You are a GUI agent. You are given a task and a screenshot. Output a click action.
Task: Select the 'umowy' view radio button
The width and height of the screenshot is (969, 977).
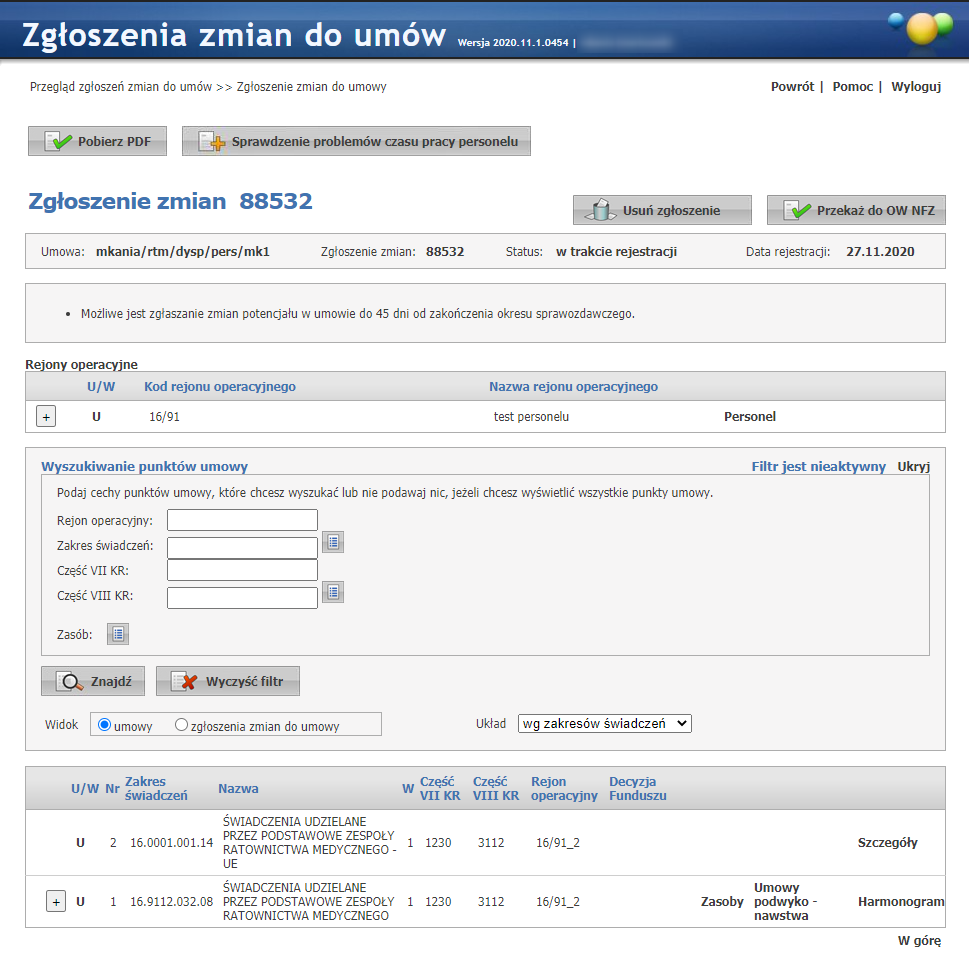(x=104, y=725)
